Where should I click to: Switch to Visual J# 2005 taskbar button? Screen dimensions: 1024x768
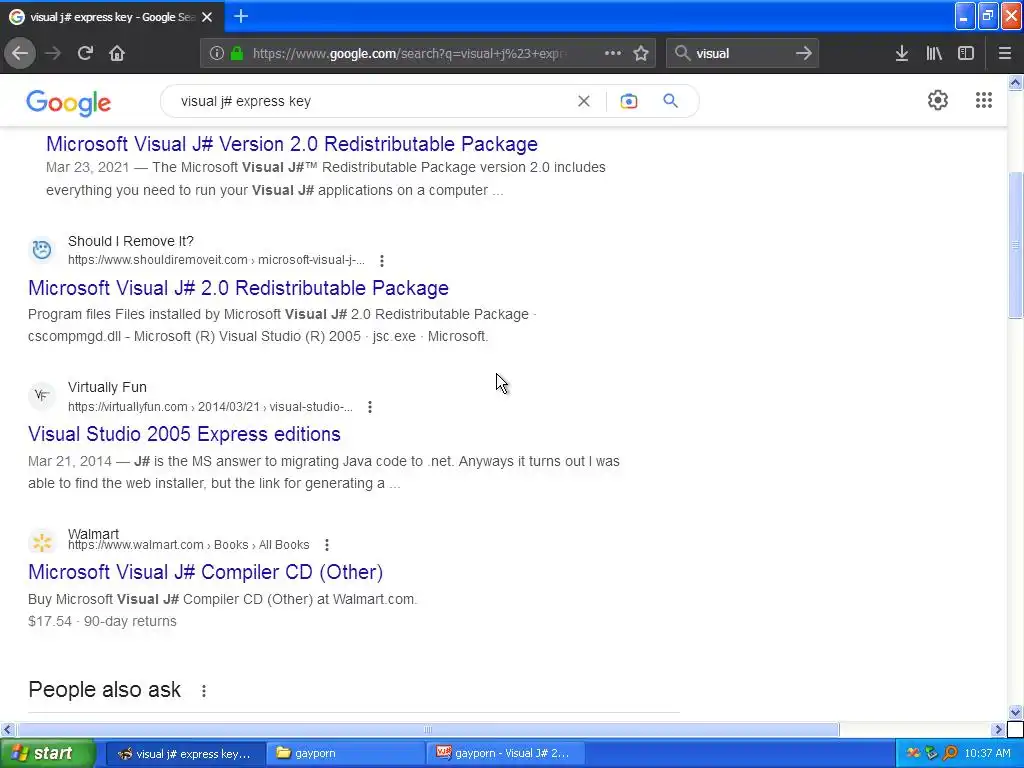(x=504, y=753)
